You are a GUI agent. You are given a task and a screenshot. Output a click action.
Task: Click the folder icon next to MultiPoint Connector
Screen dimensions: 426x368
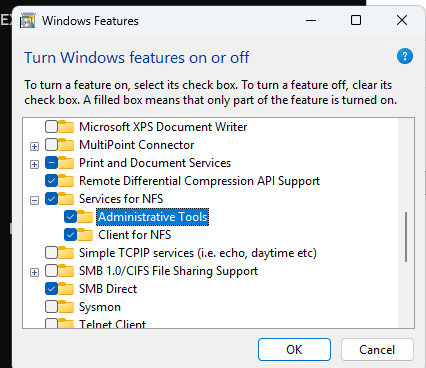coord(66,145)
